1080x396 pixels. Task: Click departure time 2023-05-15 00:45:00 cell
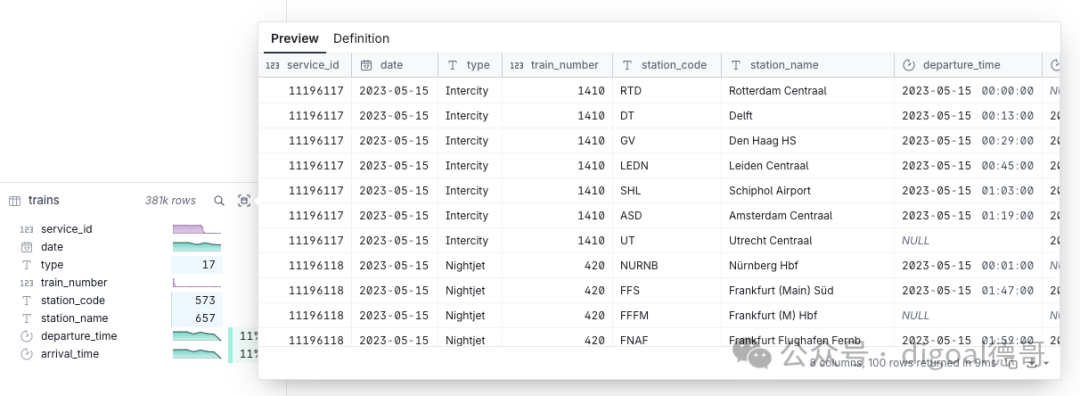click(968, 165)
